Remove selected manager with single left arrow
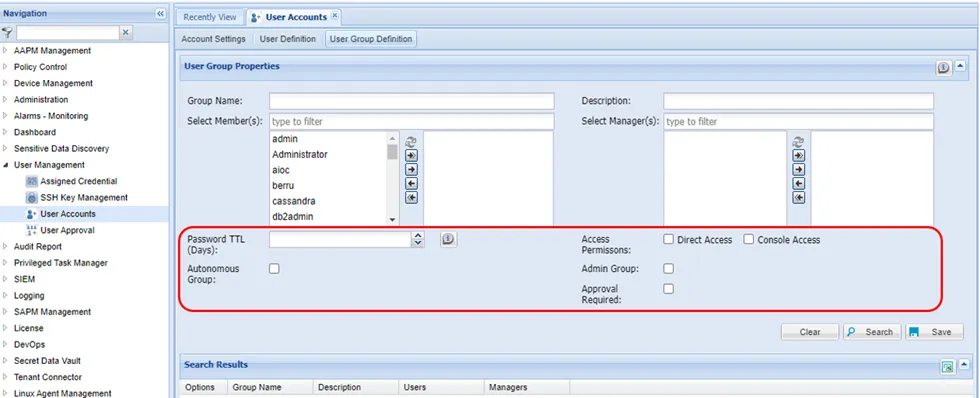This screenshot has height=398, width=980. 798,183
